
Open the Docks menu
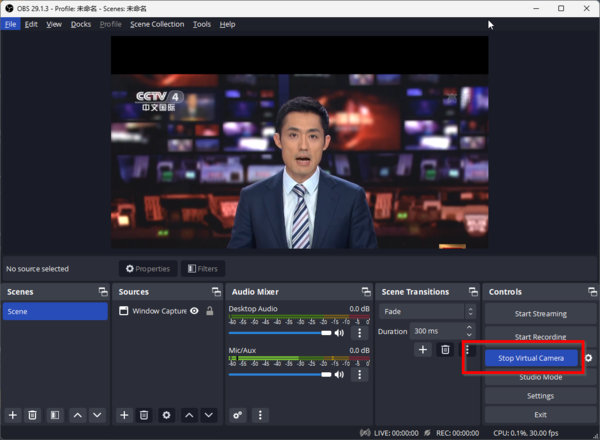pos(81,24)
